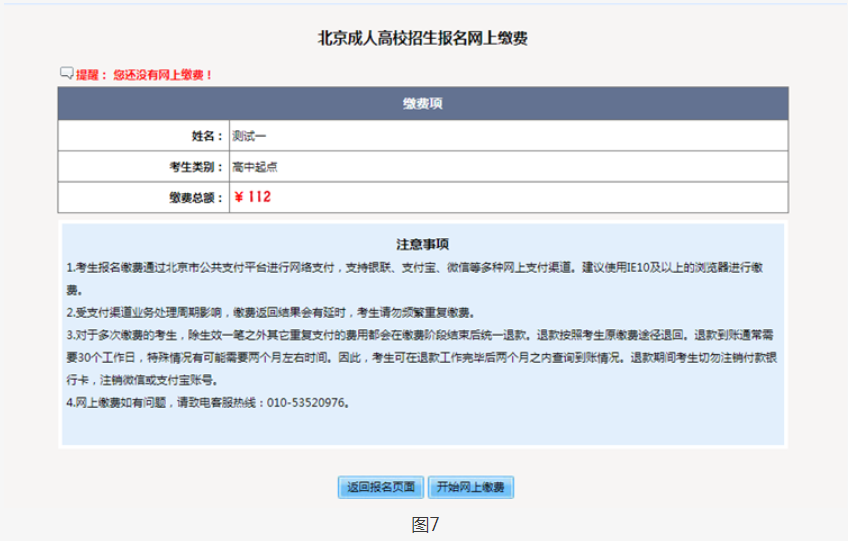Click the page title 北京成人高校招生报名网上缴费
The height and width of the screenshot is (541, 848).
tap(423, 39)
